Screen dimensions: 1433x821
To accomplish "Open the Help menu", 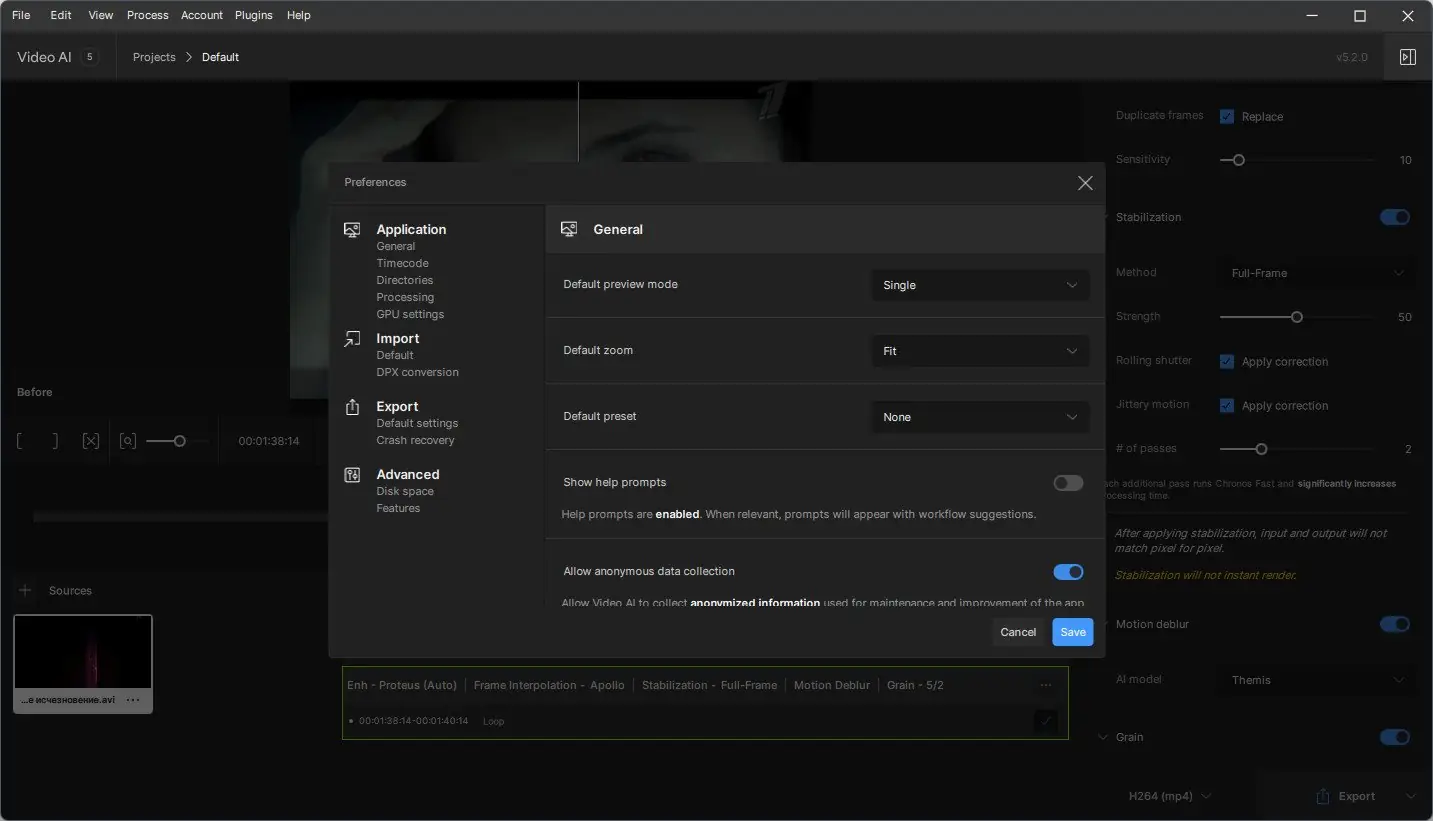I will 299,15.
